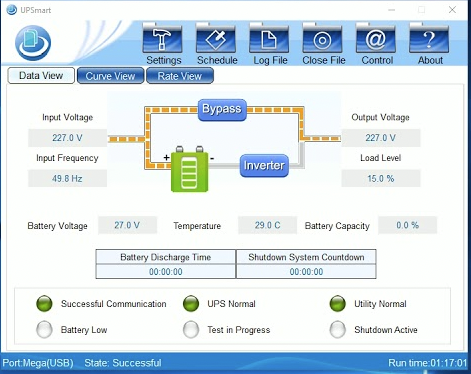Click the Schedule label text
This screenshot has width=471, height=374.
pos(217,60)
